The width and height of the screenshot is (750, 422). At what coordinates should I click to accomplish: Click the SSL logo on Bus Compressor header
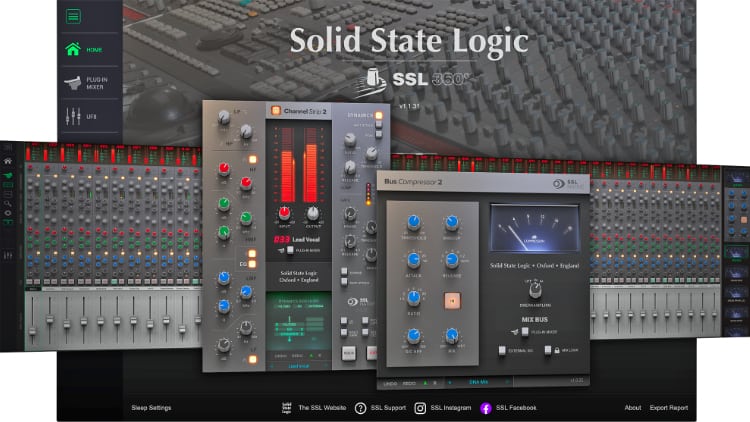[x=568, y=184]
